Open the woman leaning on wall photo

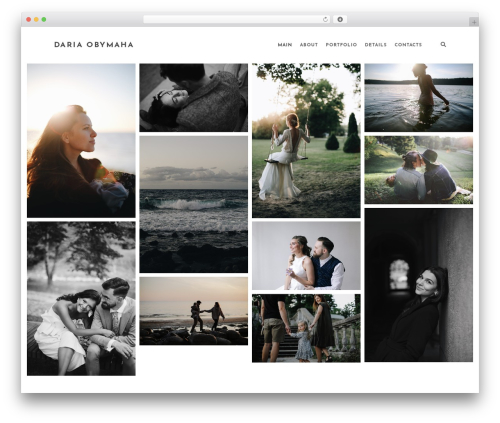click(418, 285)
